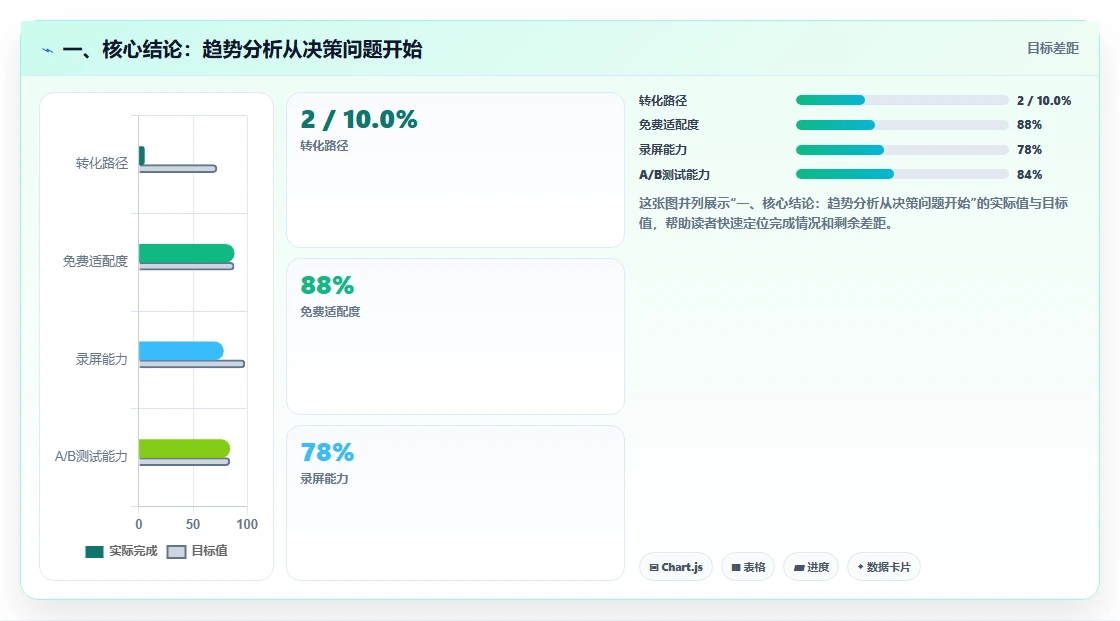The height and width of the screenshot is (621, 1120).
Task: Select the 表格 chip
Action: pyautogui.click(x=748, y=567)
